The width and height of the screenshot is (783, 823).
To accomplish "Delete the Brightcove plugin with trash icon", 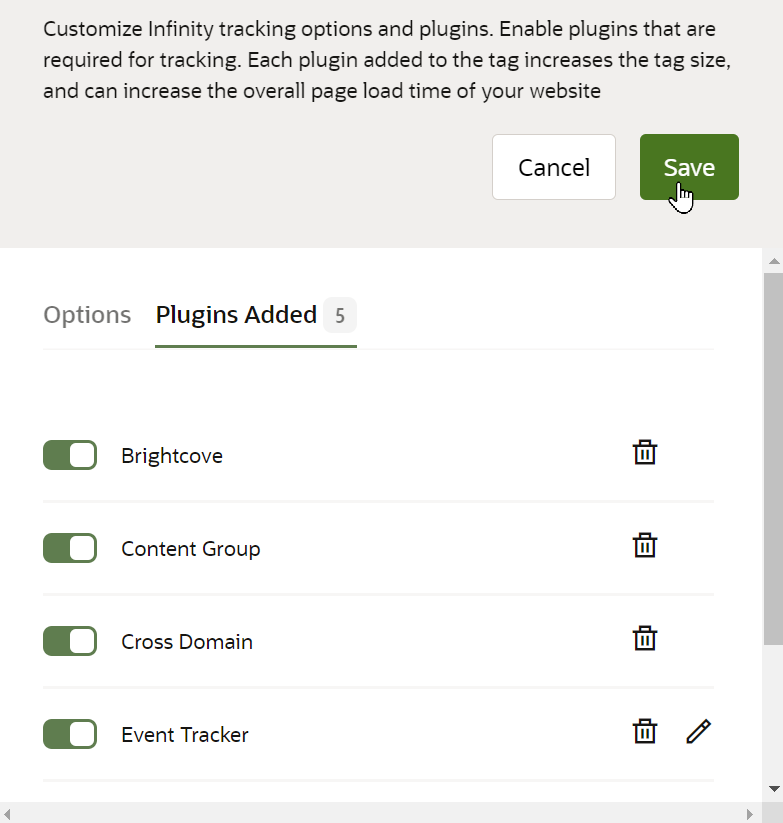I will (644, 452).
